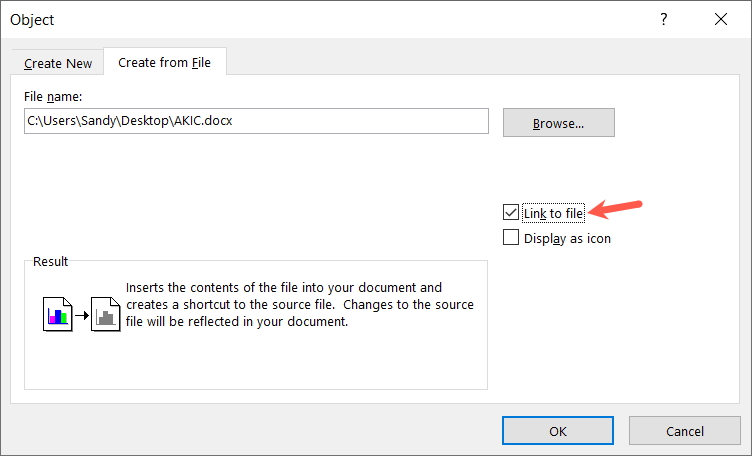Image resolution: width=752 pixels, height=456 pixels.
Task: Click the Help question mark icon
Action: click(665, 19)
